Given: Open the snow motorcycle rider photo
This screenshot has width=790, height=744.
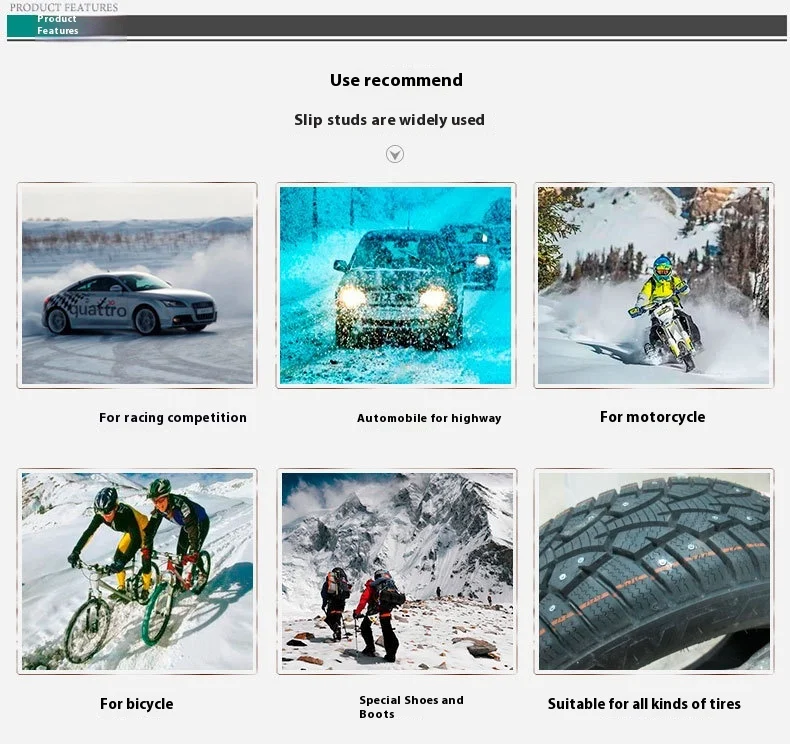Looking at the screenshot, I should 653,286.
